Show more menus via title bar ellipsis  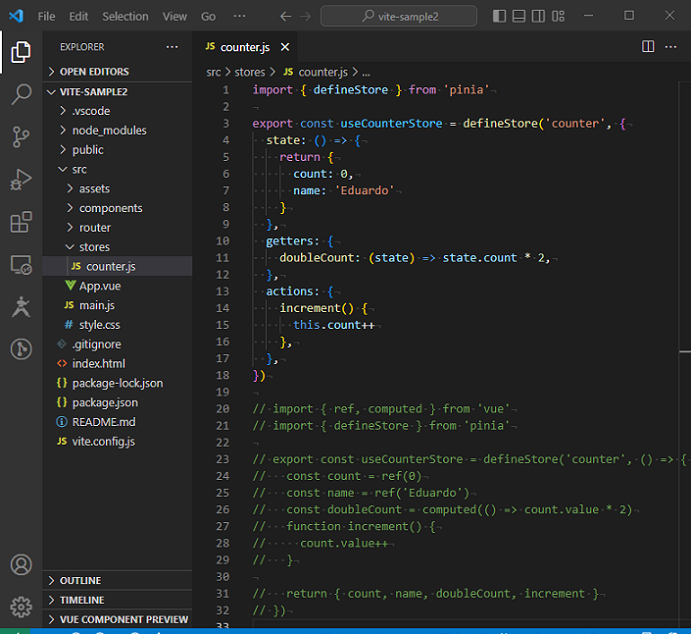(x=239, y=16)
